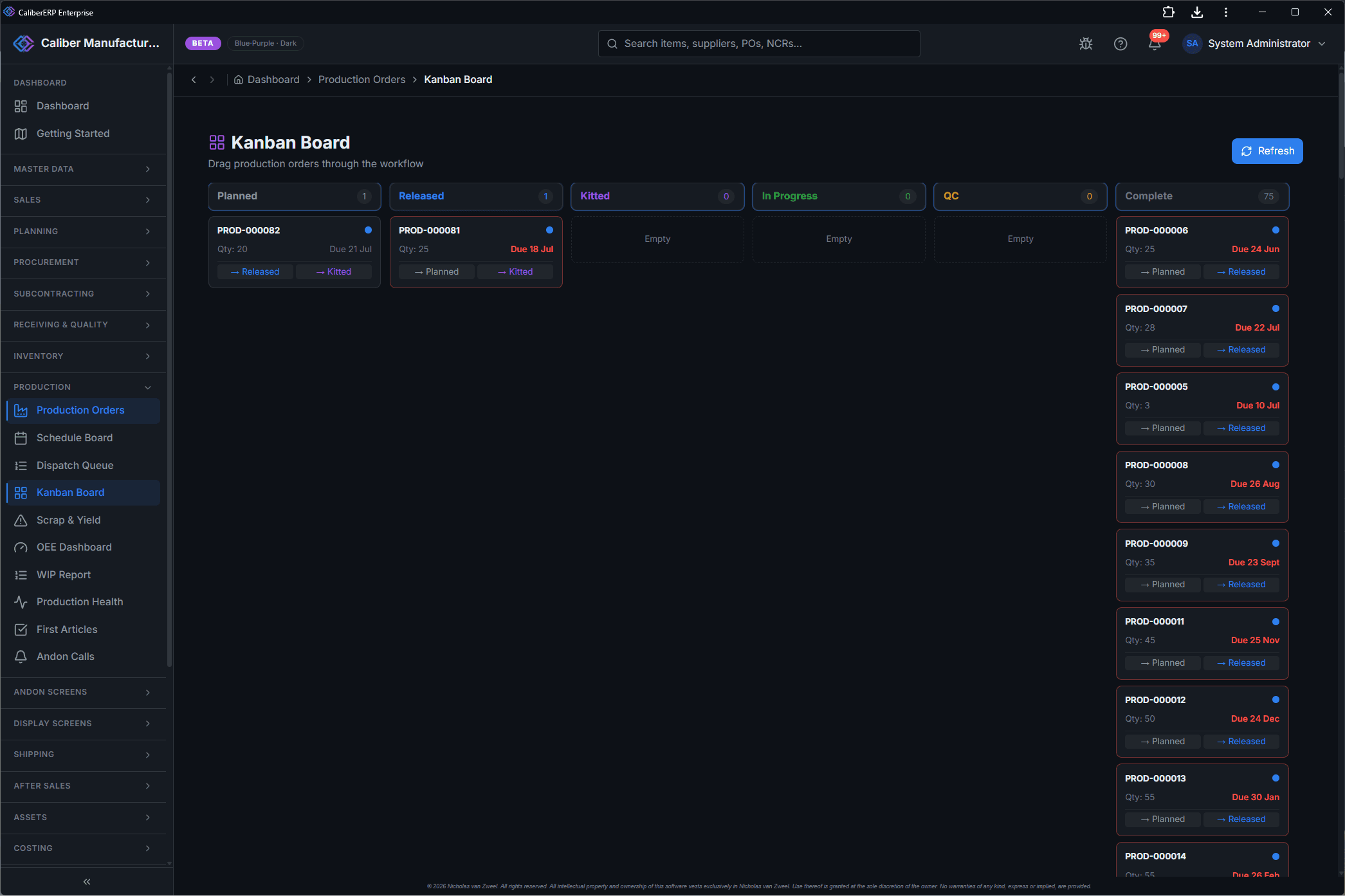Collapse sidebar with double-chevron icon
Viewport: 1345px width, 896px height.
(x=87, y=881)
